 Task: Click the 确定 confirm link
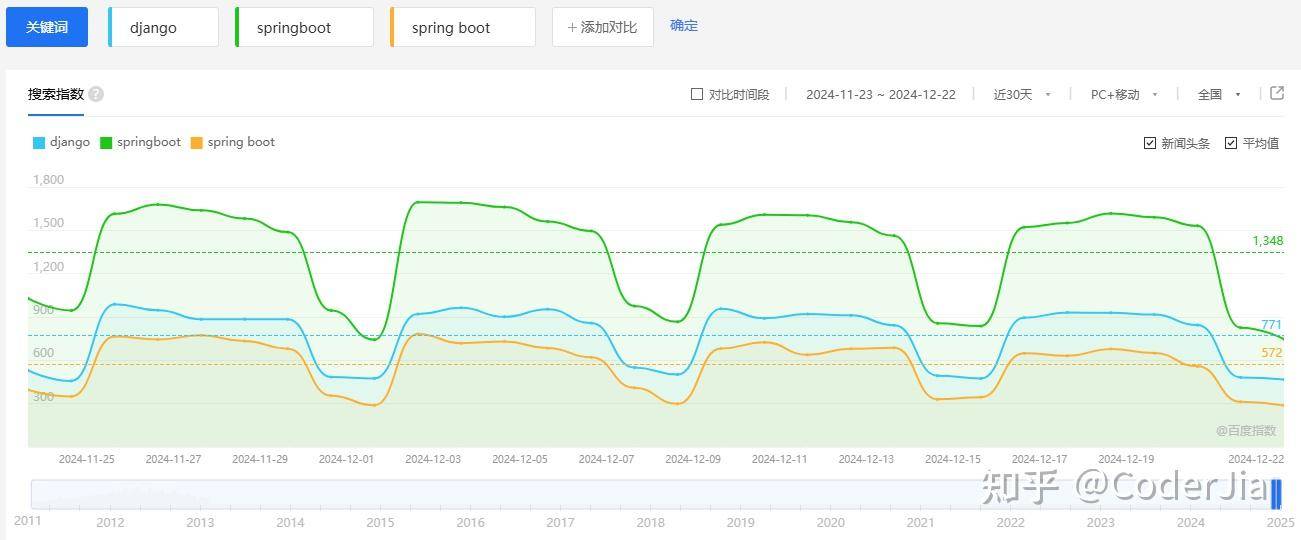click(684, 26)
